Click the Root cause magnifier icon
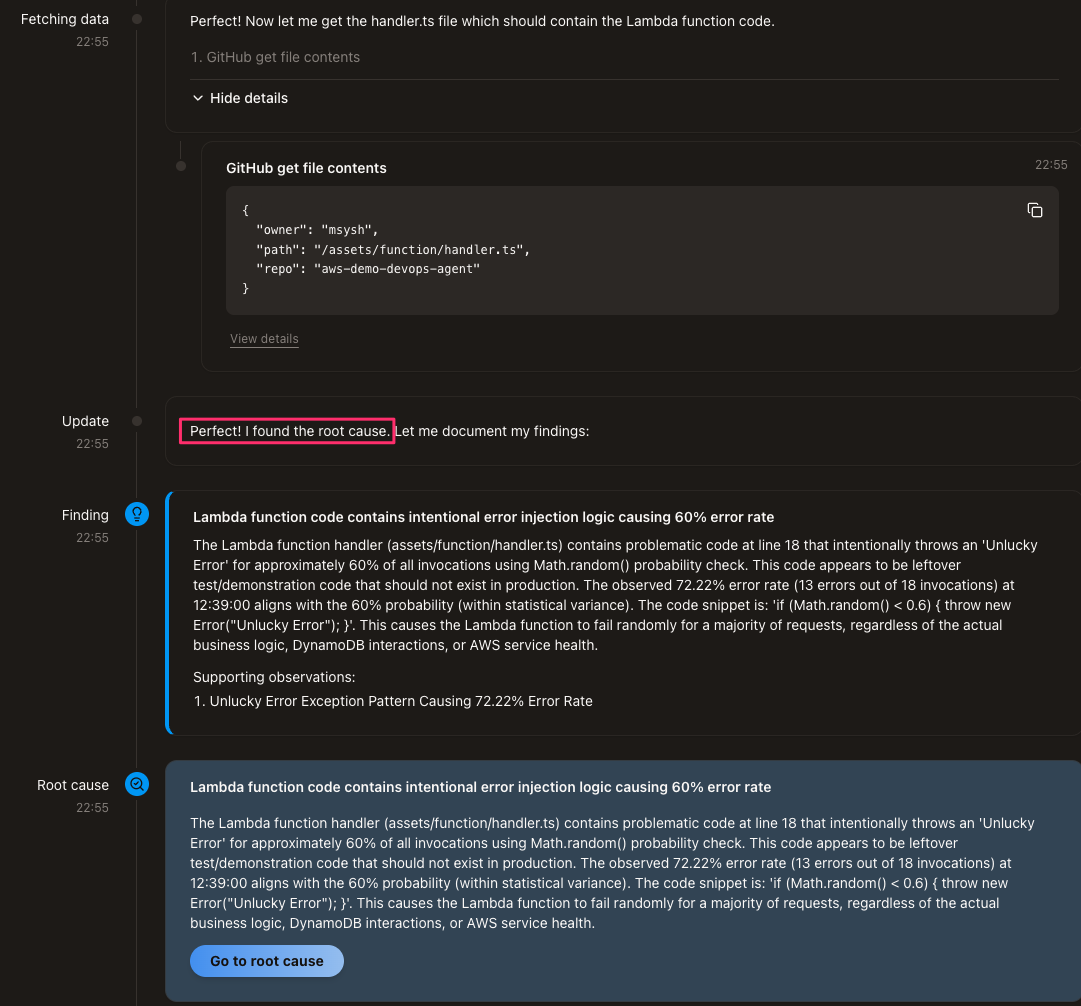The image size is (1081, 1006). click(136, 784)
